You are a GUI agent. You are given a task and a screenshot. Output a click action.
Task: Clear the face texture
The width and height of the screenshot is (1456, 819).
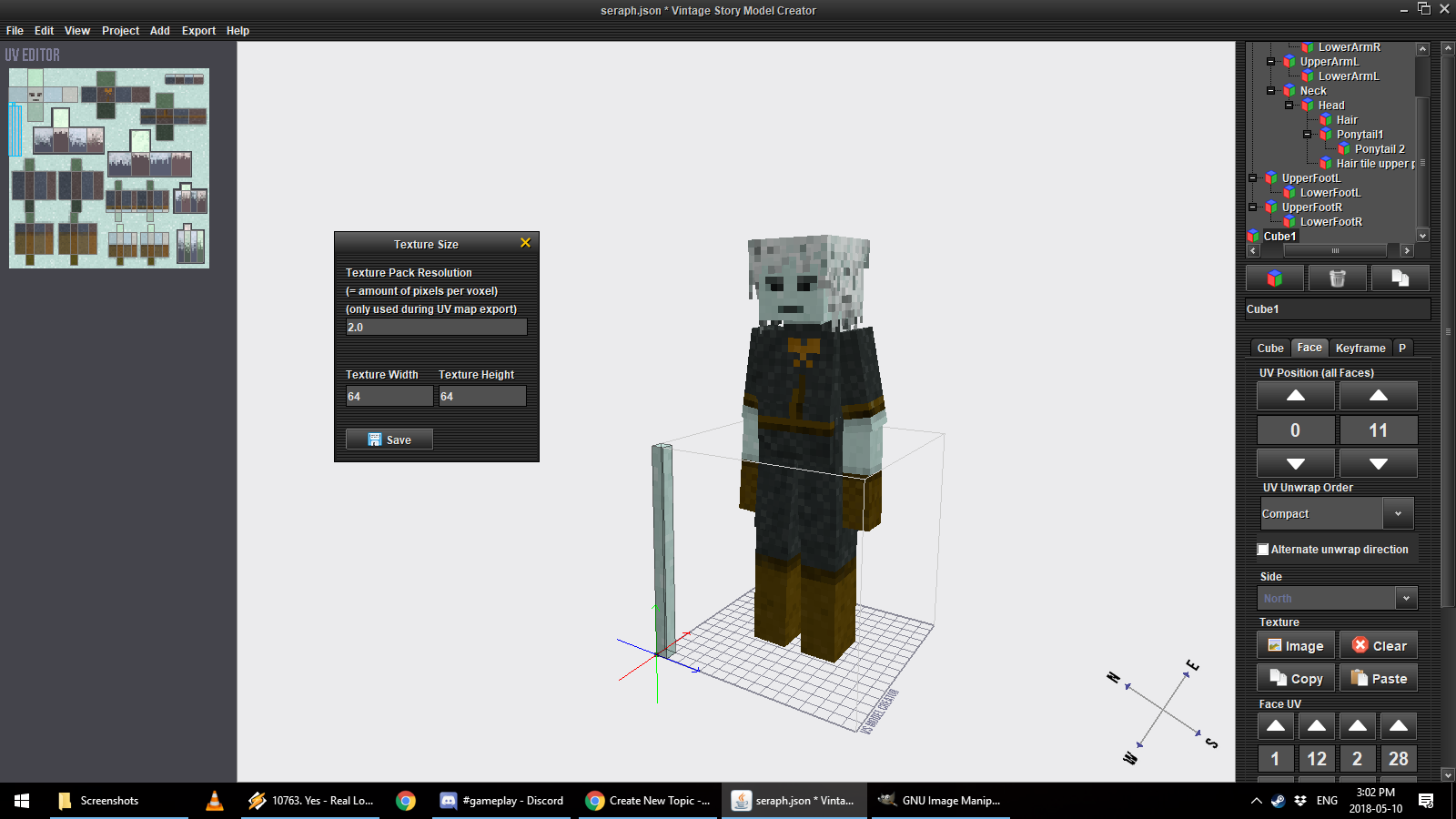coord(1379,646)
